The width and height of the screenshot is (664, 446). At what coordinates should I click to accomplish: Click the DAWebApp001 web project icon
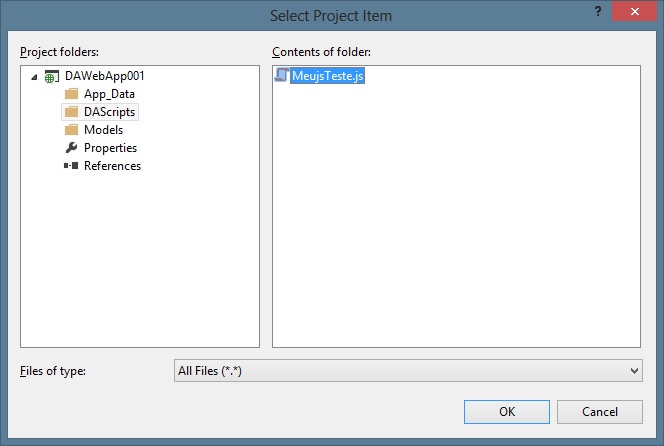tap(52, 76)
